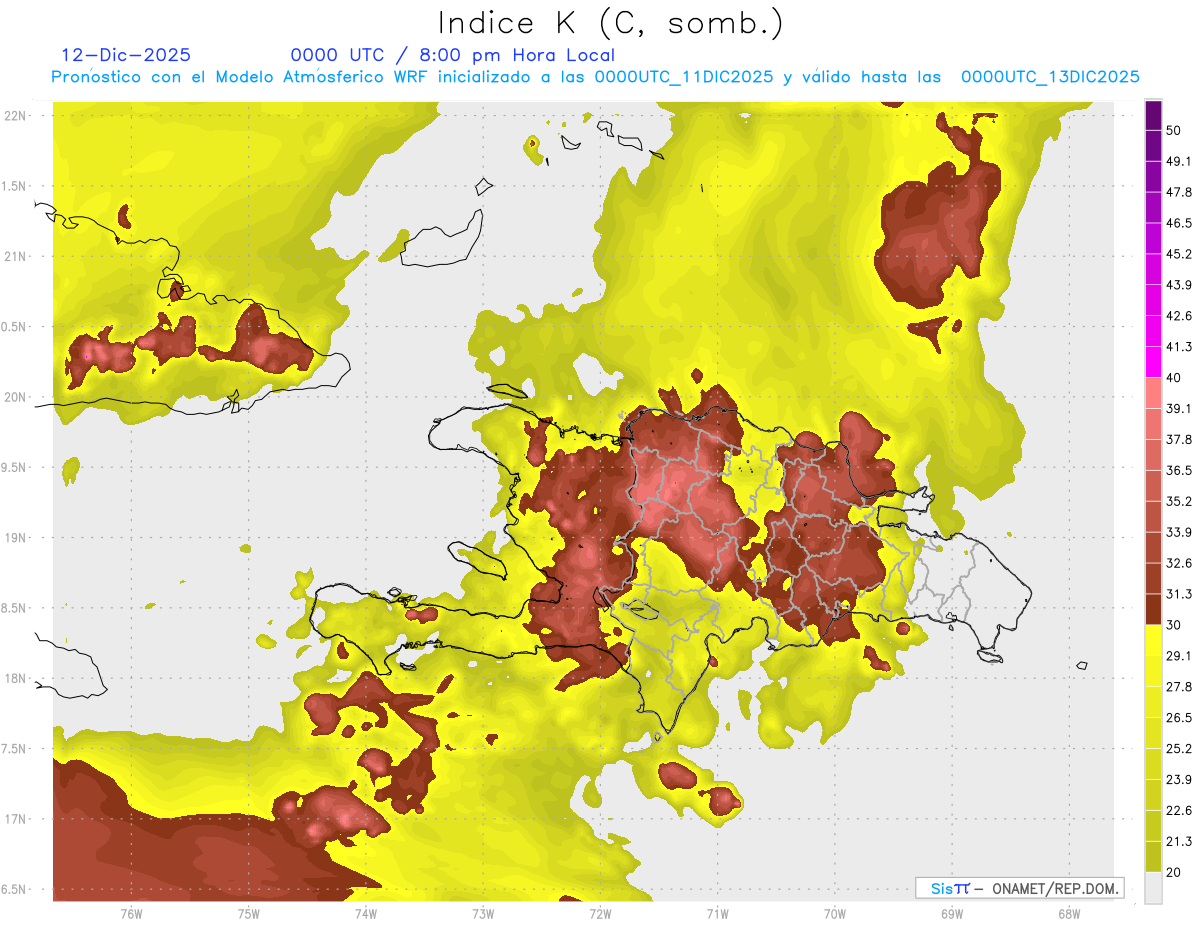Click the latitude label '19N'
Image resolution: width=1200 pixels, height=927 pixels.
15,538
